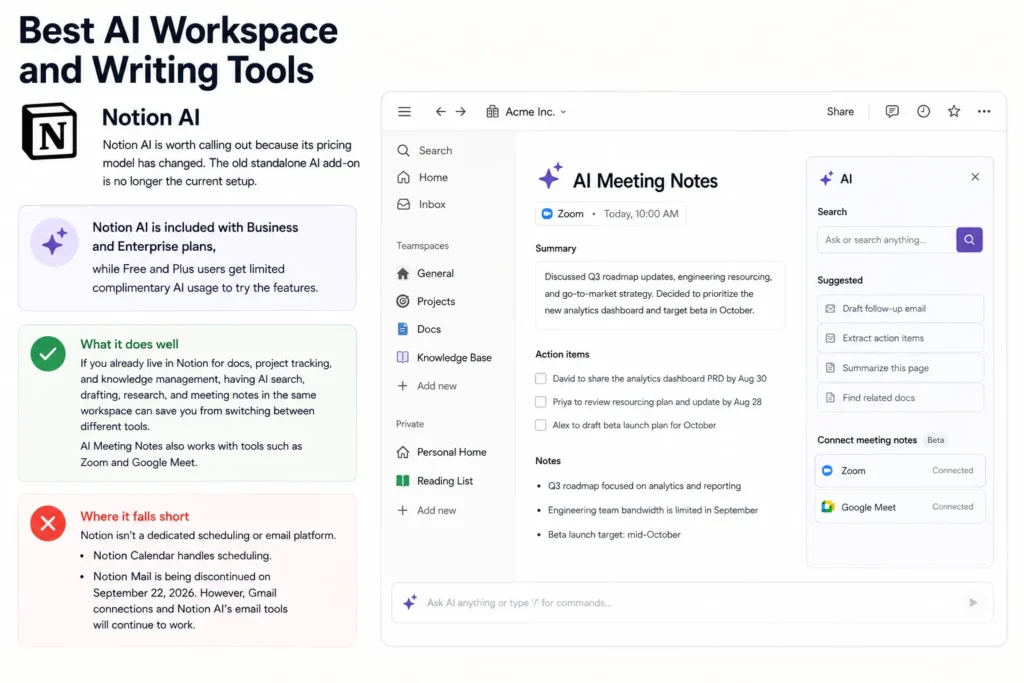This screenshot has height=683, width=1024.
Task: Click 'Engineering team bandwidth is limited' note
Action: point(652,511)
